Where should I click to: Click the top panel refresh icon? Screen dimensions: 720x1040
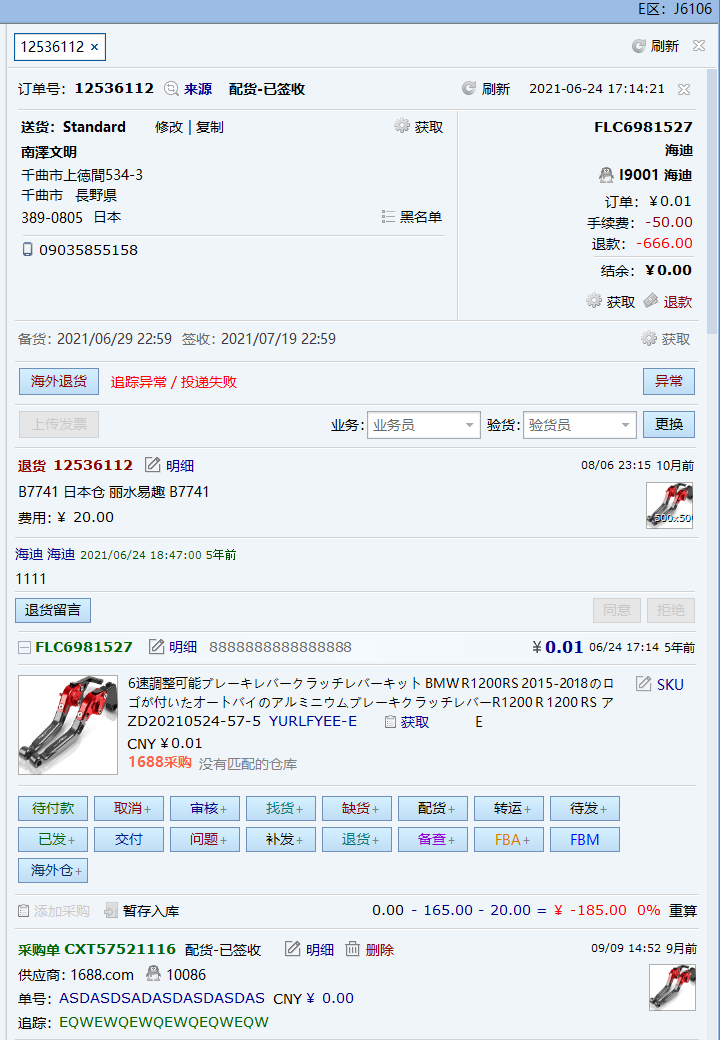638,46
